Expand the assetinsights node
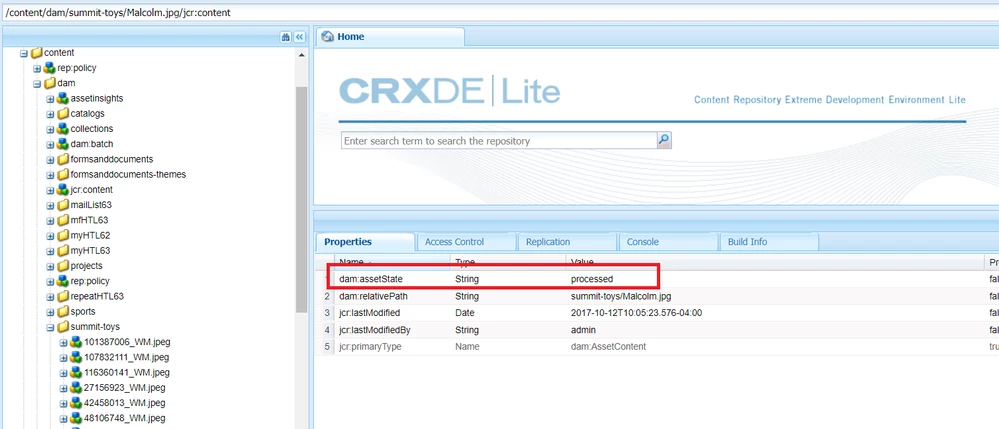The width and height of the screenshot is (999, 429). [50, 99]
